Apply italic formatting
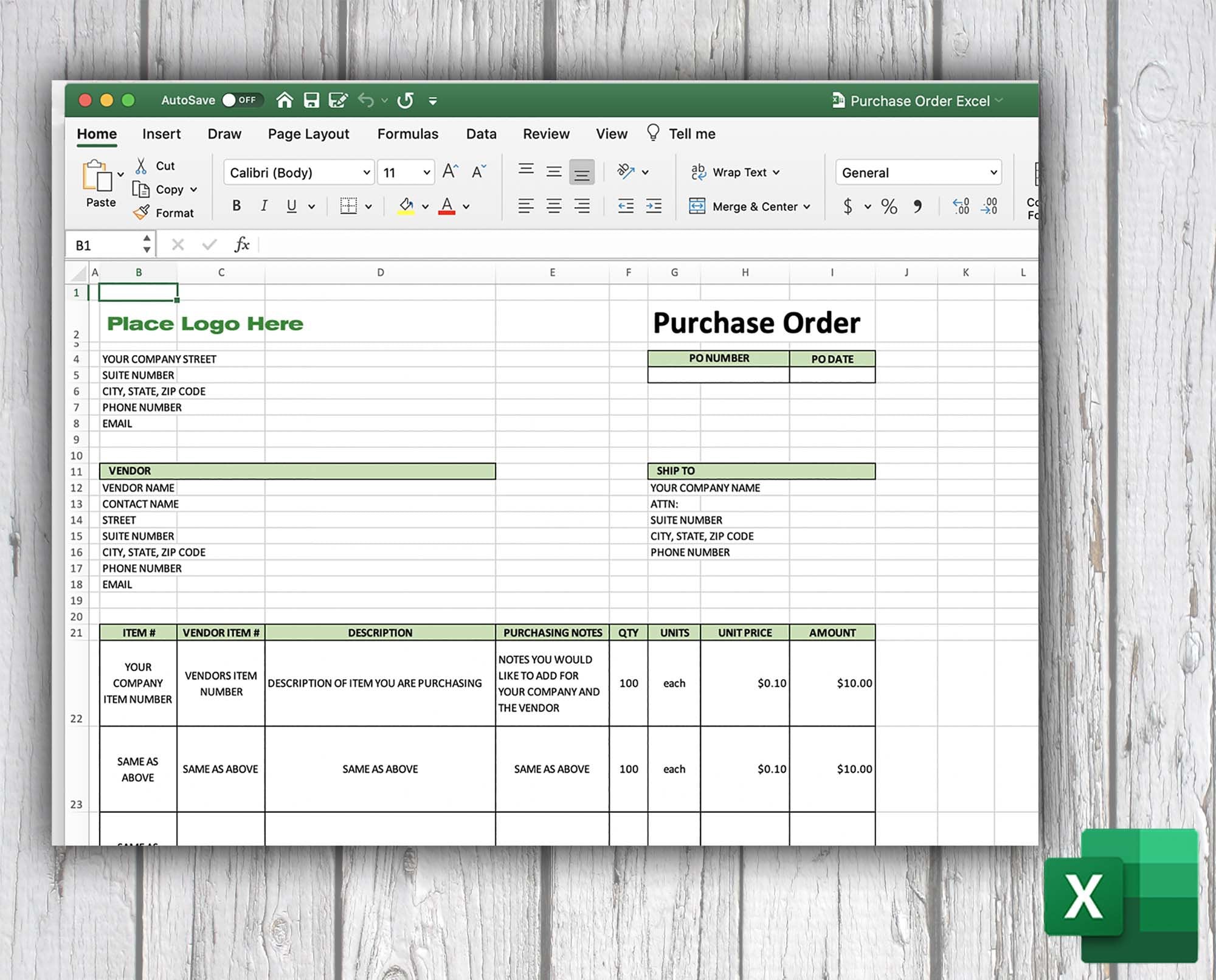The image size is (1216, 980). click(264, 206)
